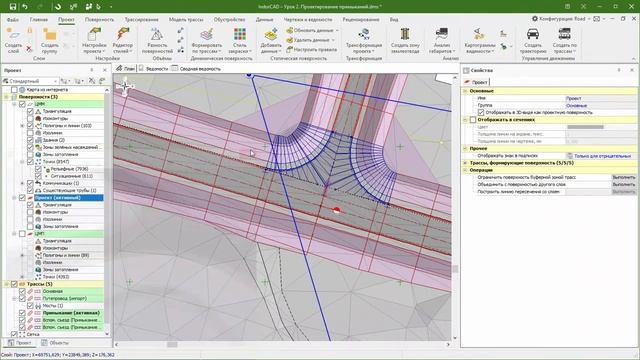The image size is (640, 360).
Task: Toggle the Здания (2) layer checkbox
Action: [30, 140]
